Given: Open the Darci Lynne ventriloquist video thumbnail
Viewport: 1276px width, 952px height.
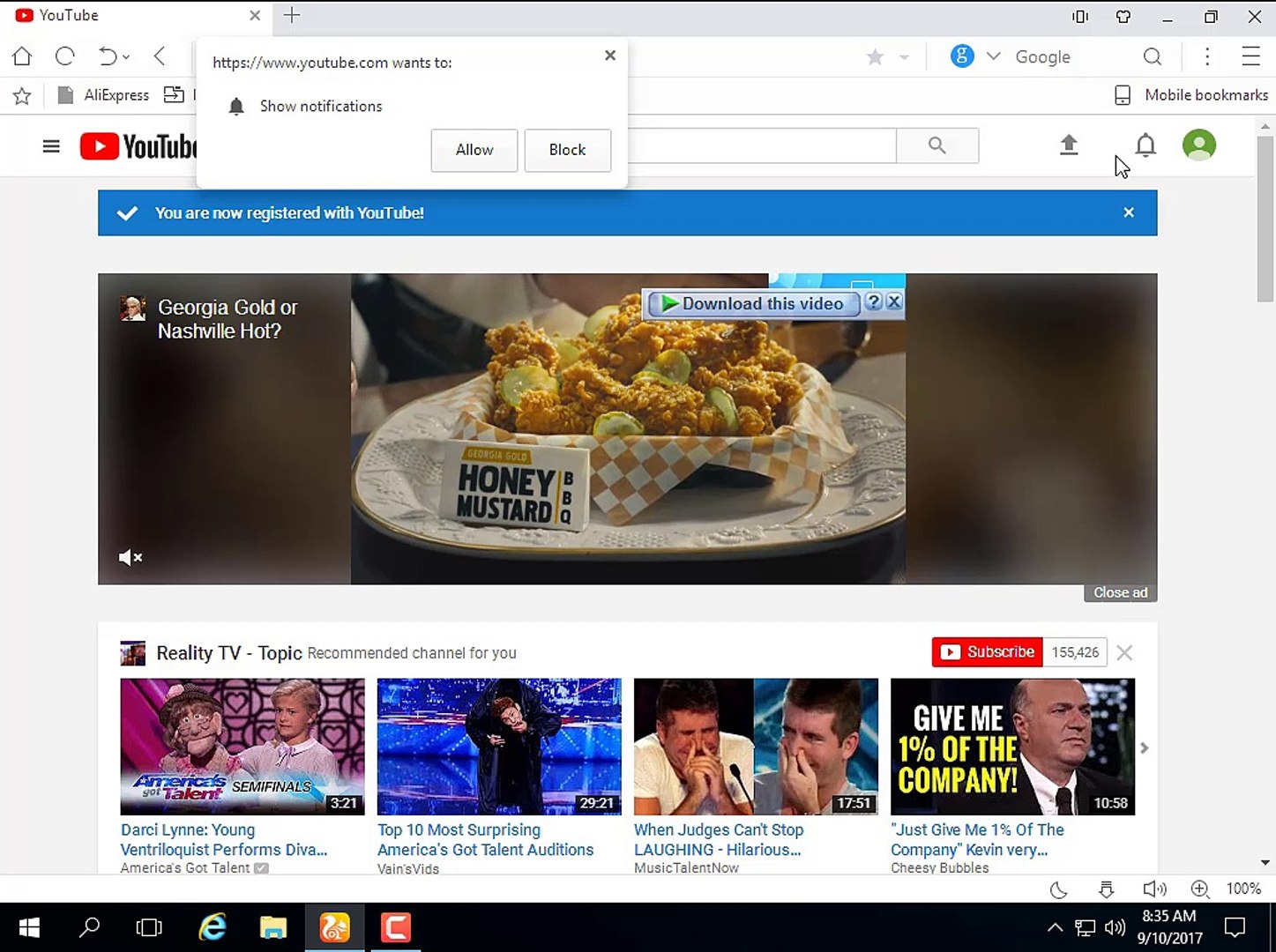Looking at the screenshot, I should coord(243,747).
